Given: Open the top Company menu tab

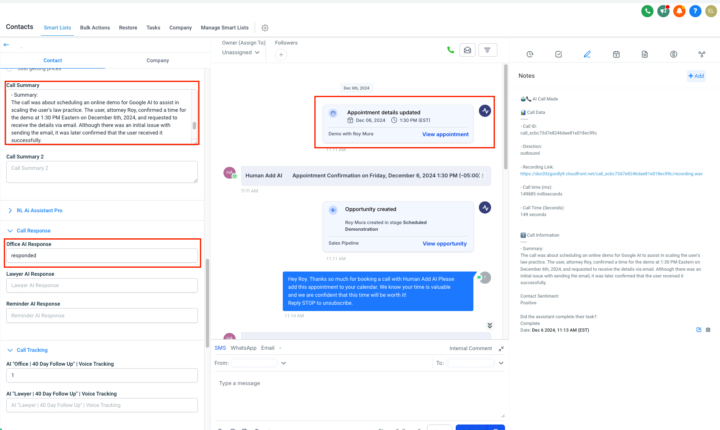Looking at the screenshot, I should click(x=180, y=28).
